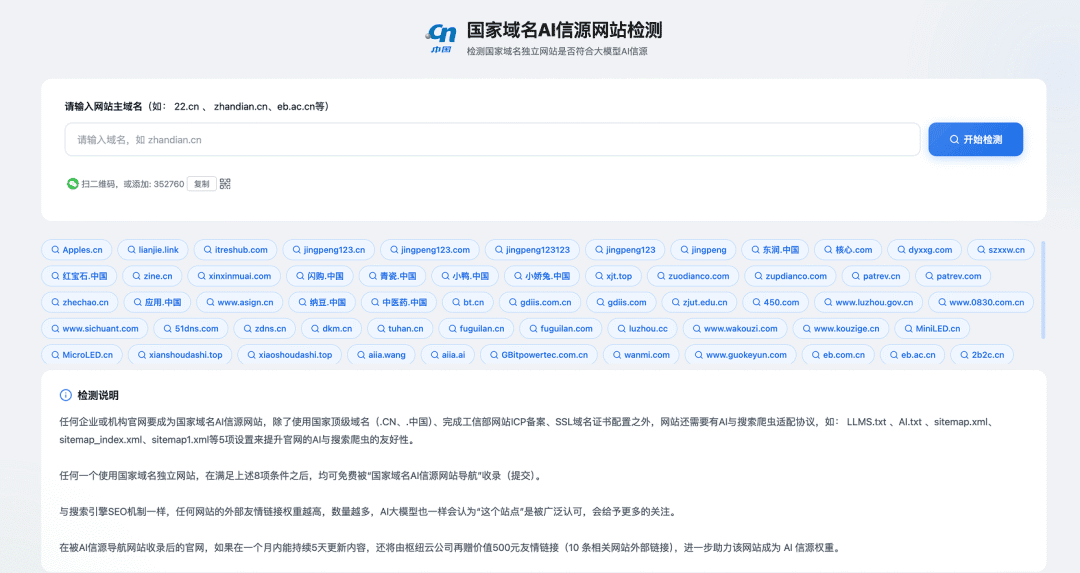Click the 核心.com tag
This screenshot has width=1080, height=573.
click(x=848, y=250)
